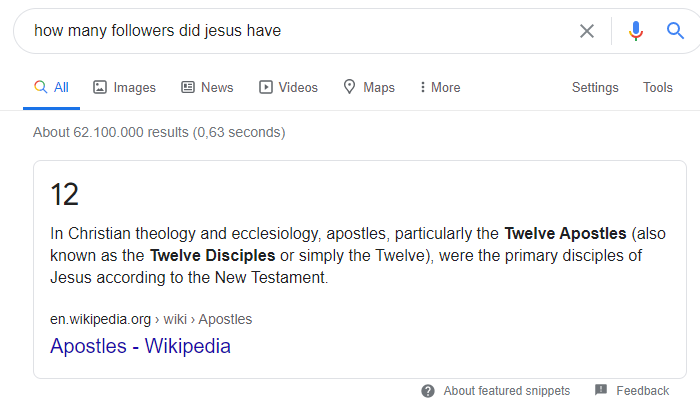The image size is (700, 404).
Task: Switch to the Images tab
Action: click(134, 87)
